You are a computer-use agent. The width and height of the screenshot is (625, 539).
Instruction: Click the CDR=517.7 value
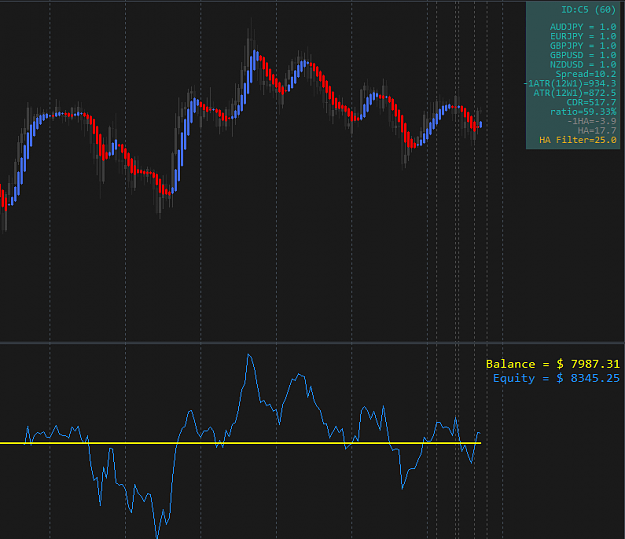point(592,102)
